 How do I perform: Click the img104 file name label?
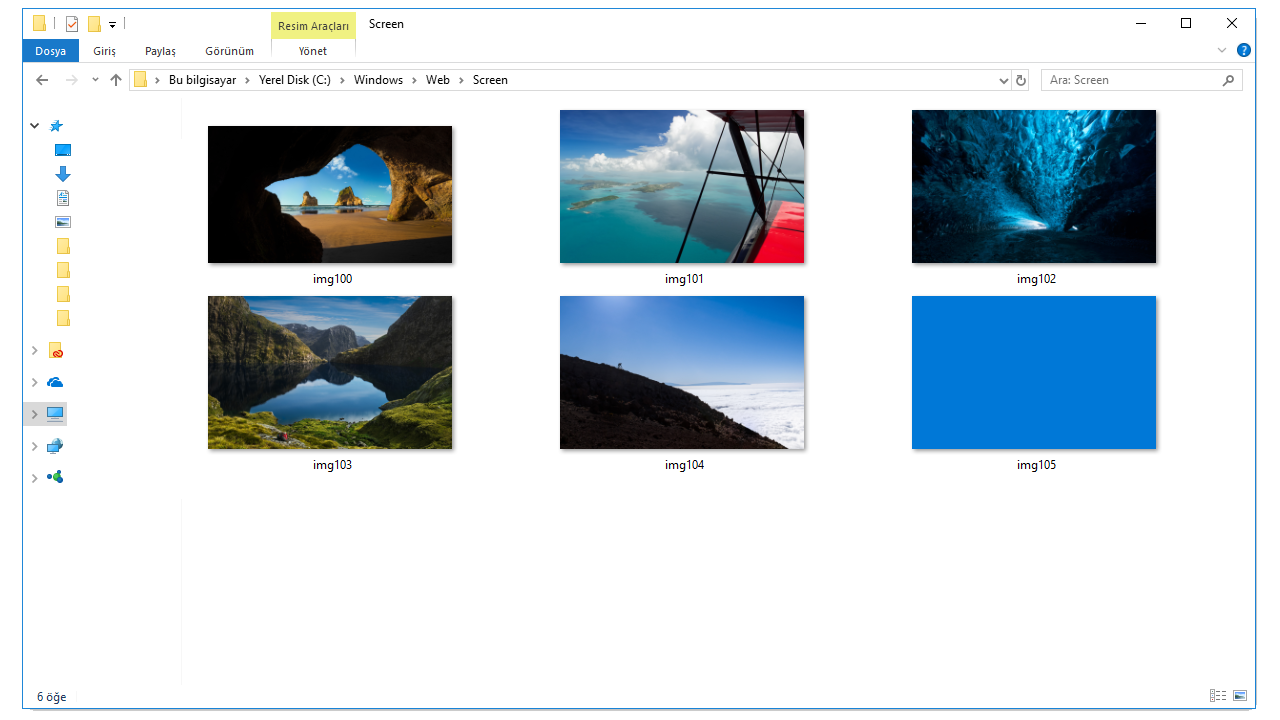click(x=684, y=465)
